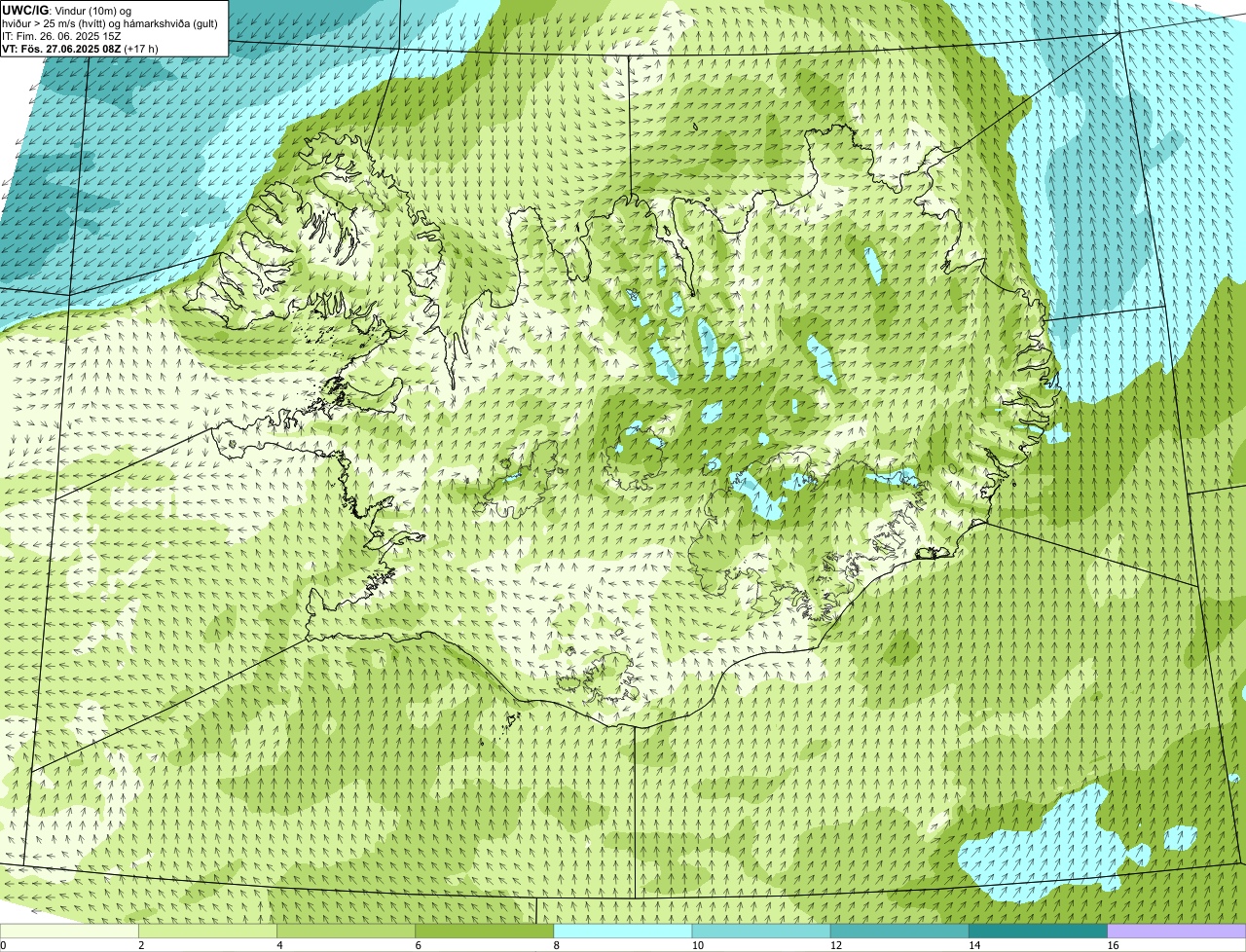Click the 10–12 m/s turquoise legend swatch
This screenshot has width=1246, height=952.
(x=761, y=932)
